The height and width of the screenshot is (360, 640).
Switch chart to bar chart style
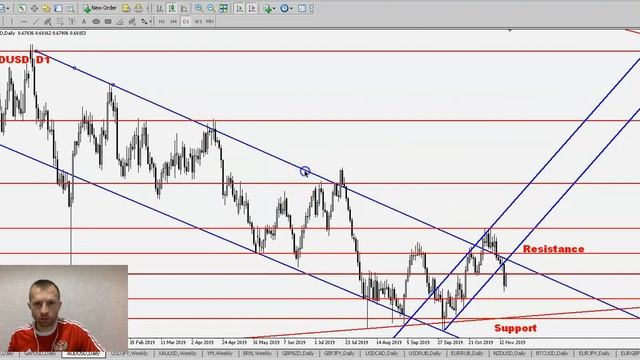[x=160, y=8]
